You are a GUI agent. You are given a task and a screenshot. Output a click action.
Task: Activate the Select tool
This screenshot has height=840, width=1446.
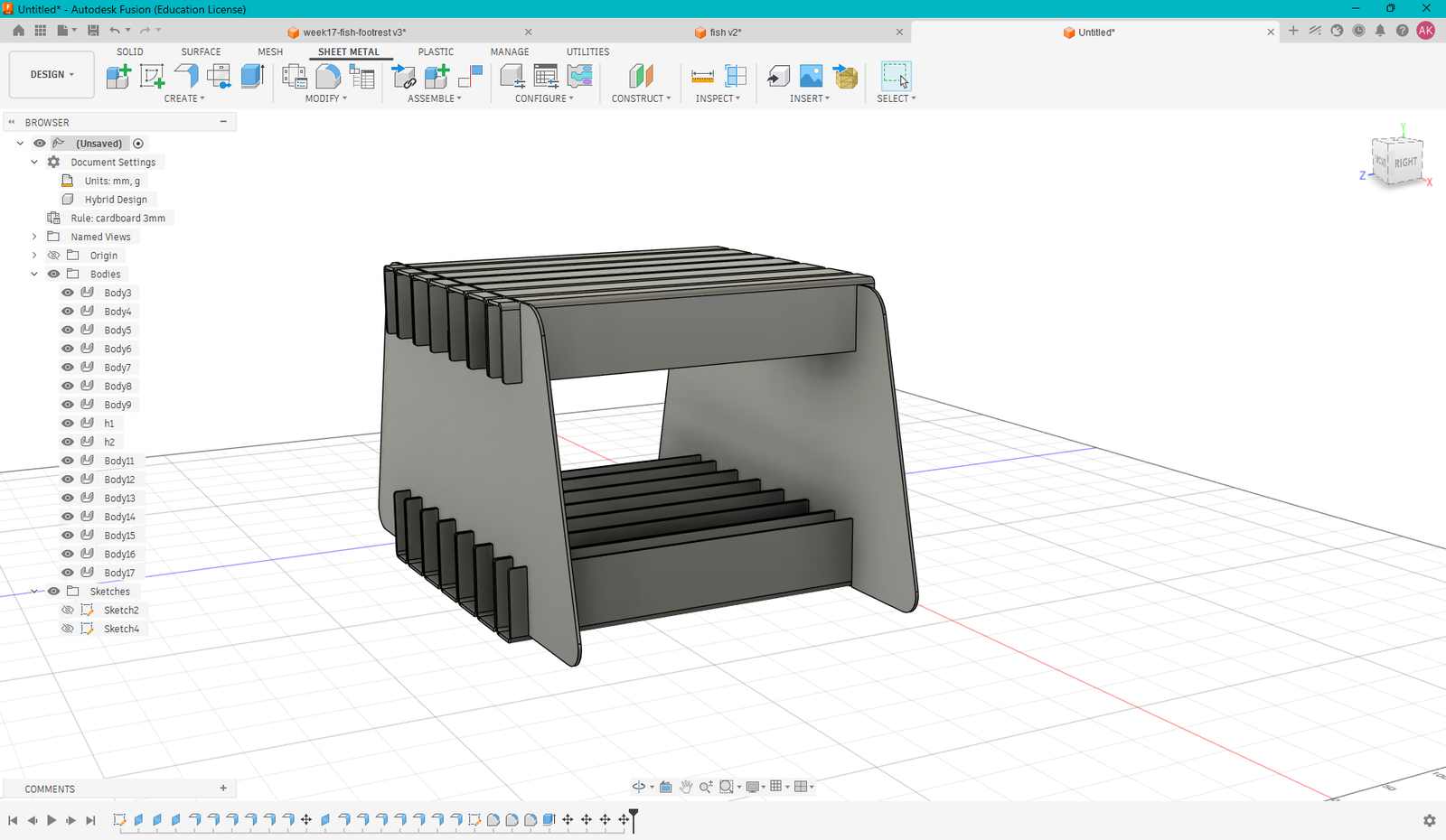pyautogui.click(x=896, y=76)
